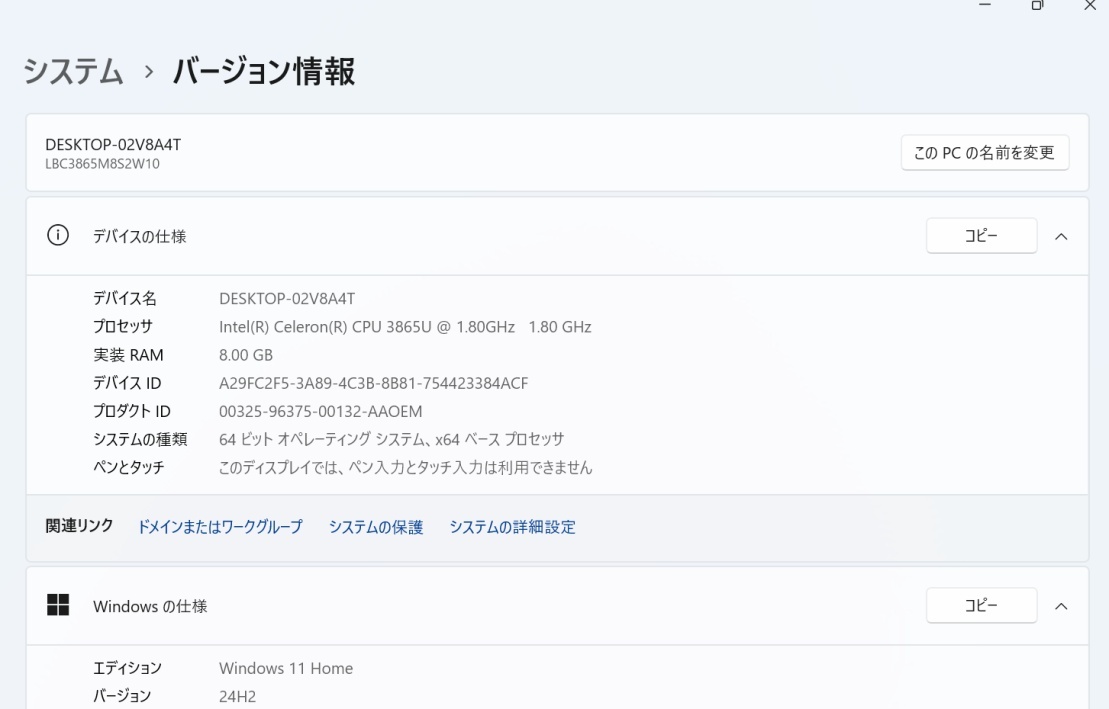Select RAM value 8.00 GB
Viewport: 1109px width, 709px height.
[246, 355]
